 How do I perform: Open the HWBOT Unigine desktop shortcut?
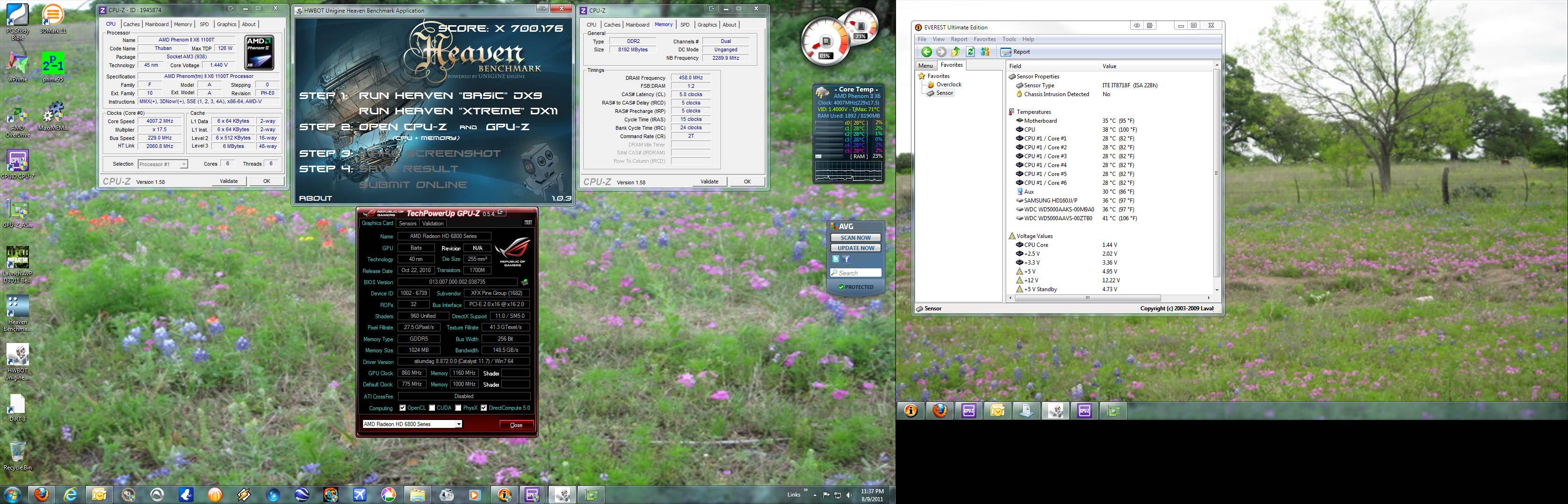tap(18, 363)
